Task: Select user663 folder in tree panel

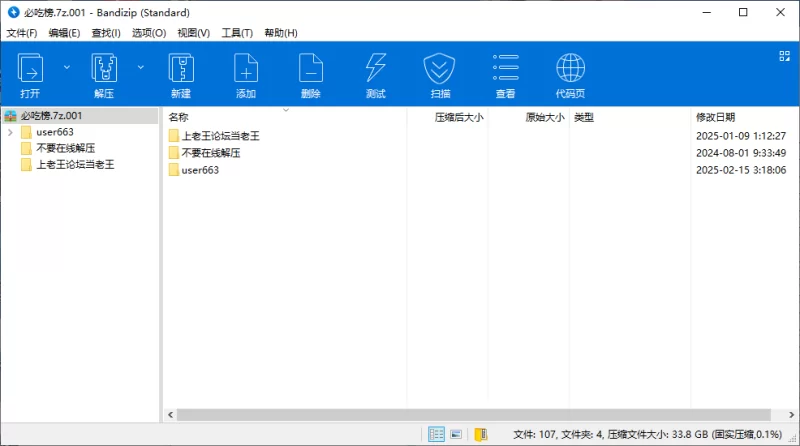Action: 55,132
